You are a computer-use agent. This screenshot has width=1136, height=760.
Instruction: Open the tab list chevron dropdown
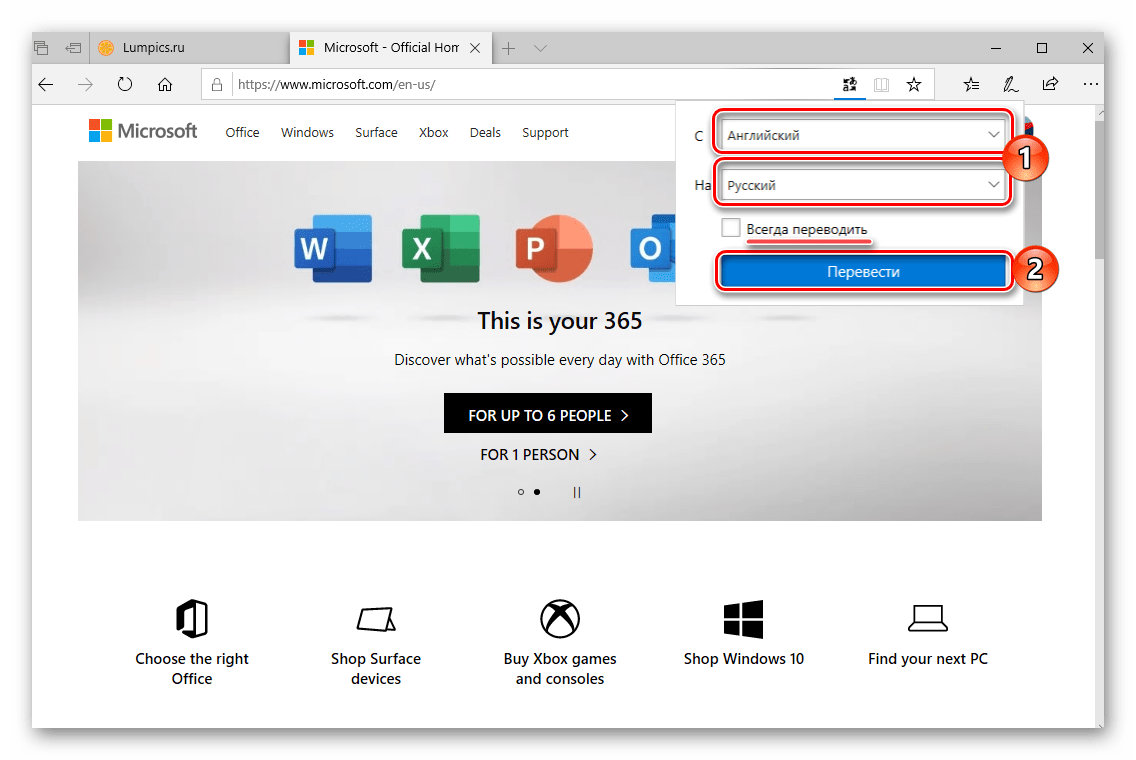pyautogui.click(x=540, y=48)
